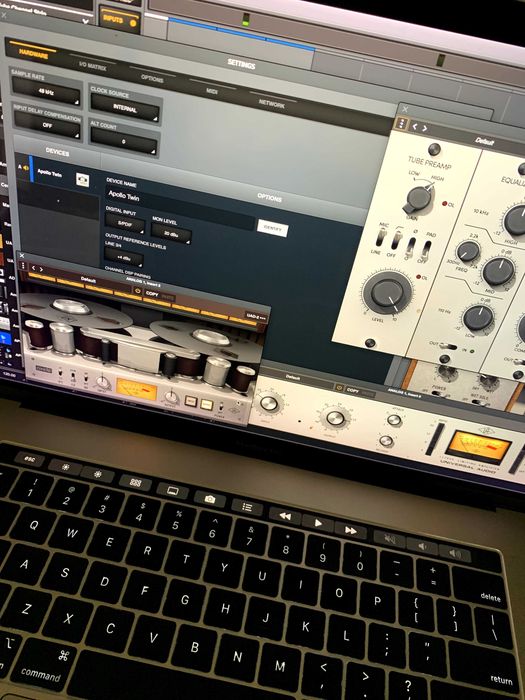
Task: Flip the low-cut filter switch on tube preamp
Action: pyautogui.click(x=396, y=240)
